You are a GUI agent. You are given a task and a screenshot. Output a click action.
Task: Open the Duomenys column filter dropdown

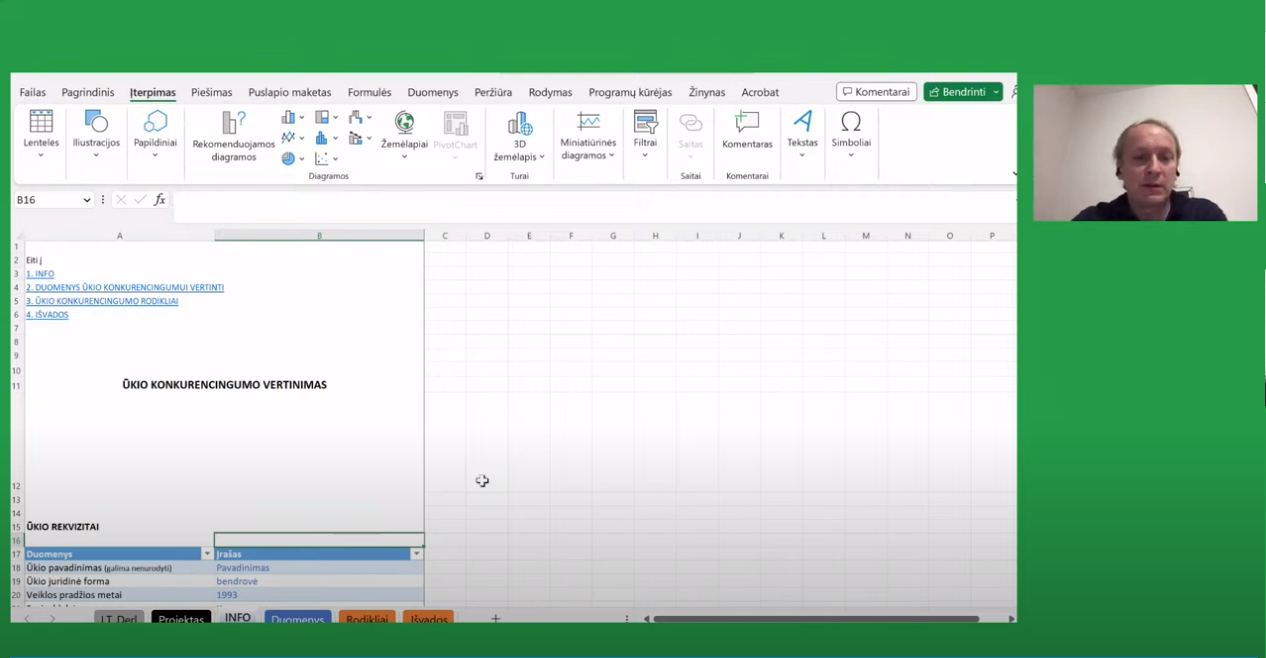pos(207,554)
